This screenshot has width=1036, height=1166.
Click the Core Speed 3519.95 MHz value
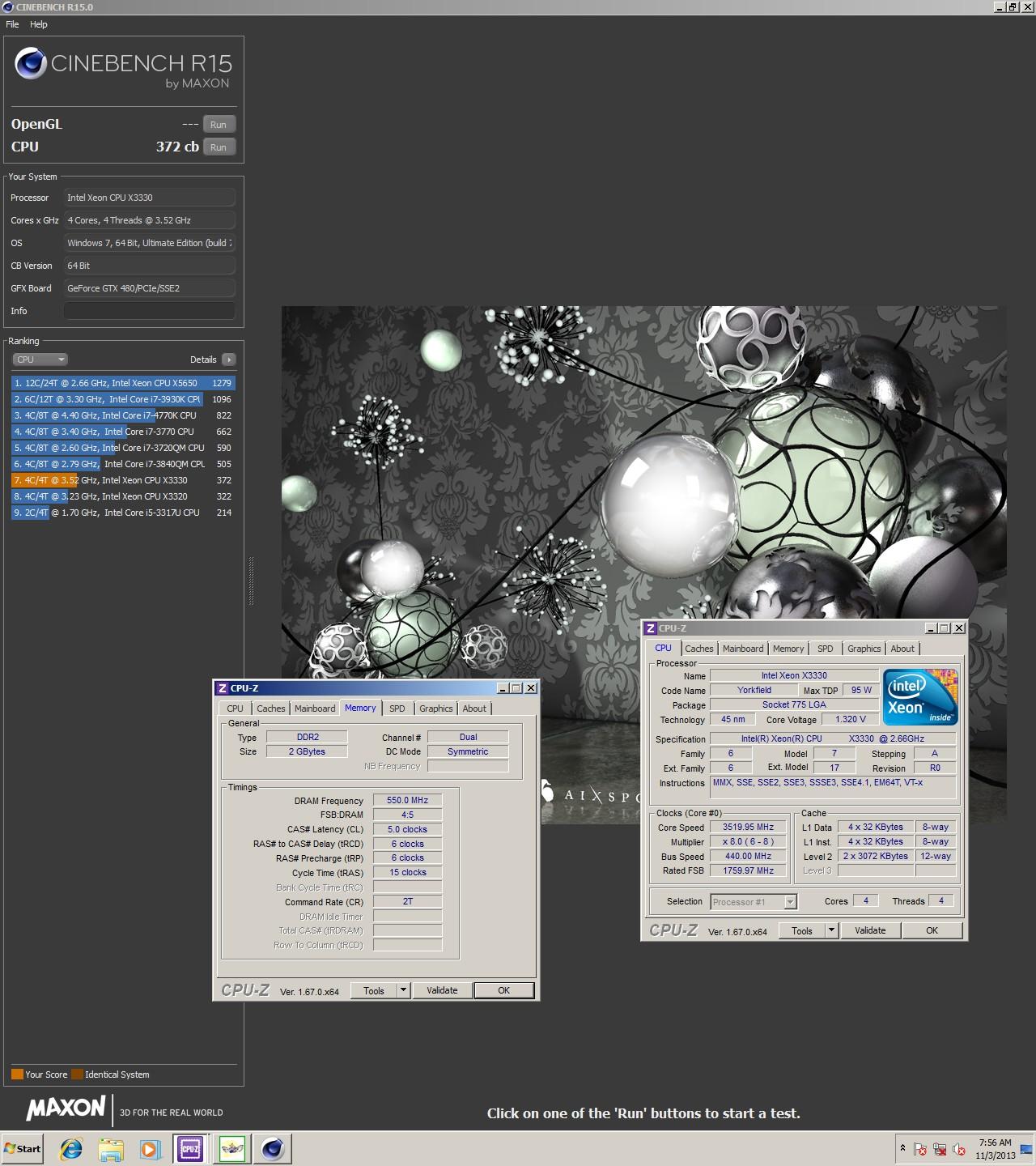[x=748, y=828]
